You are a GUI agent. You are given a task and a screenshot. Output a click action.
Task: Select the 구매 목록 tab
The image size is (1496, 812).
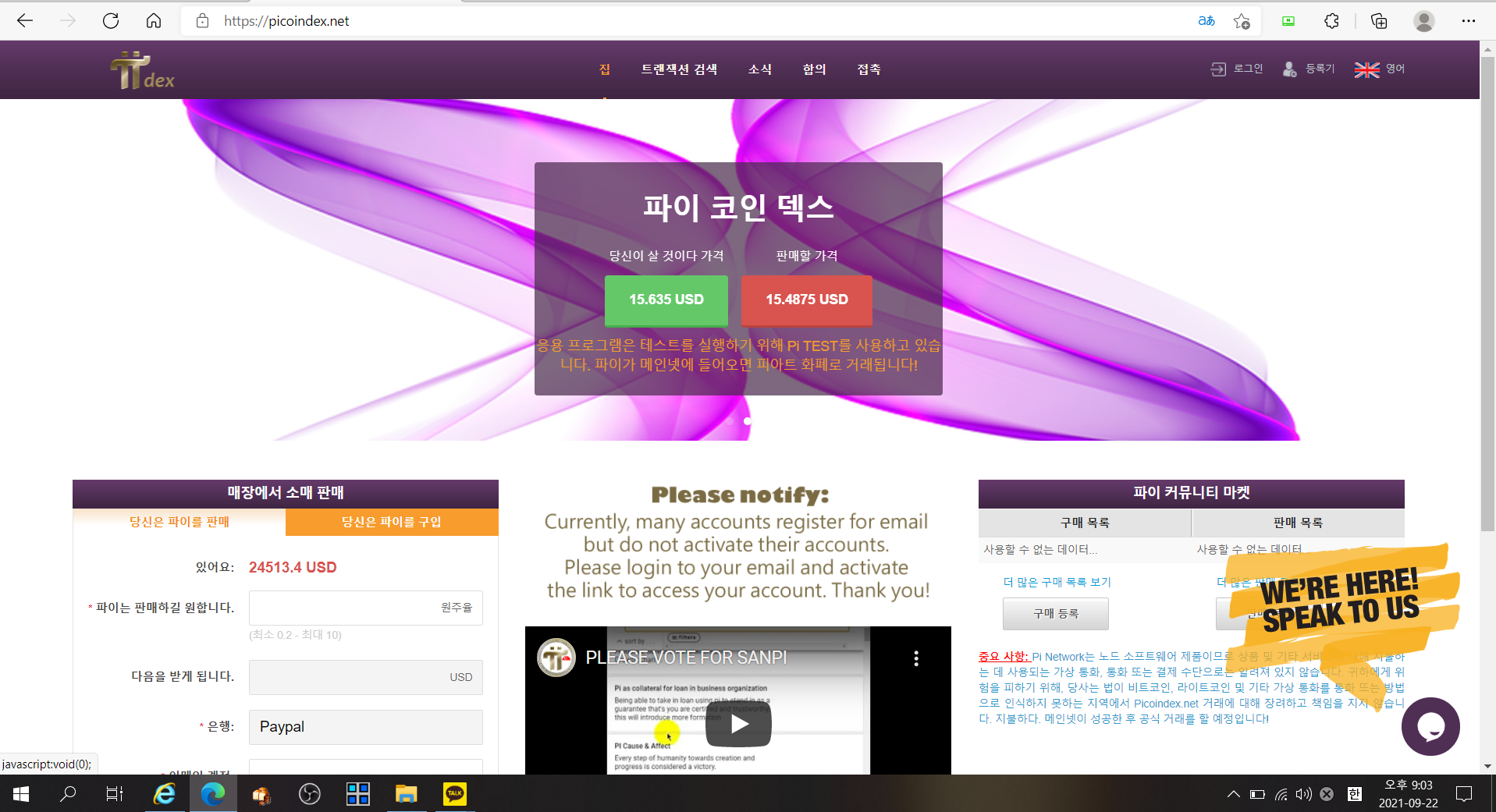(1085, 523)
